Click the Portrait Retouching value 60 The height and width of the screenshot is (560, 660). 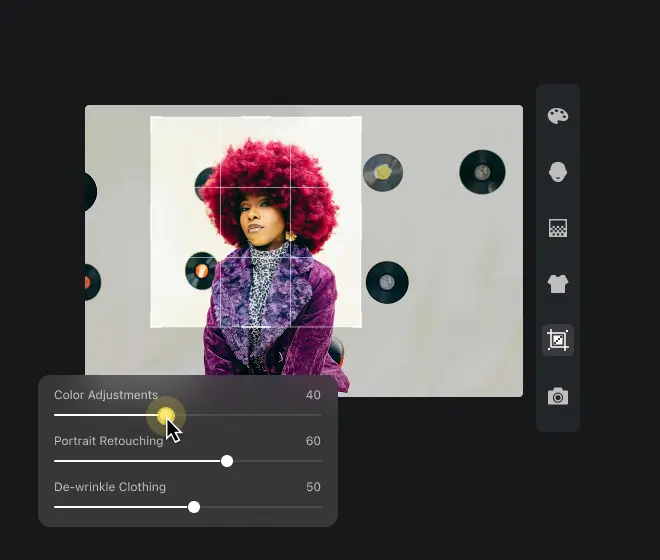point(313,441)
